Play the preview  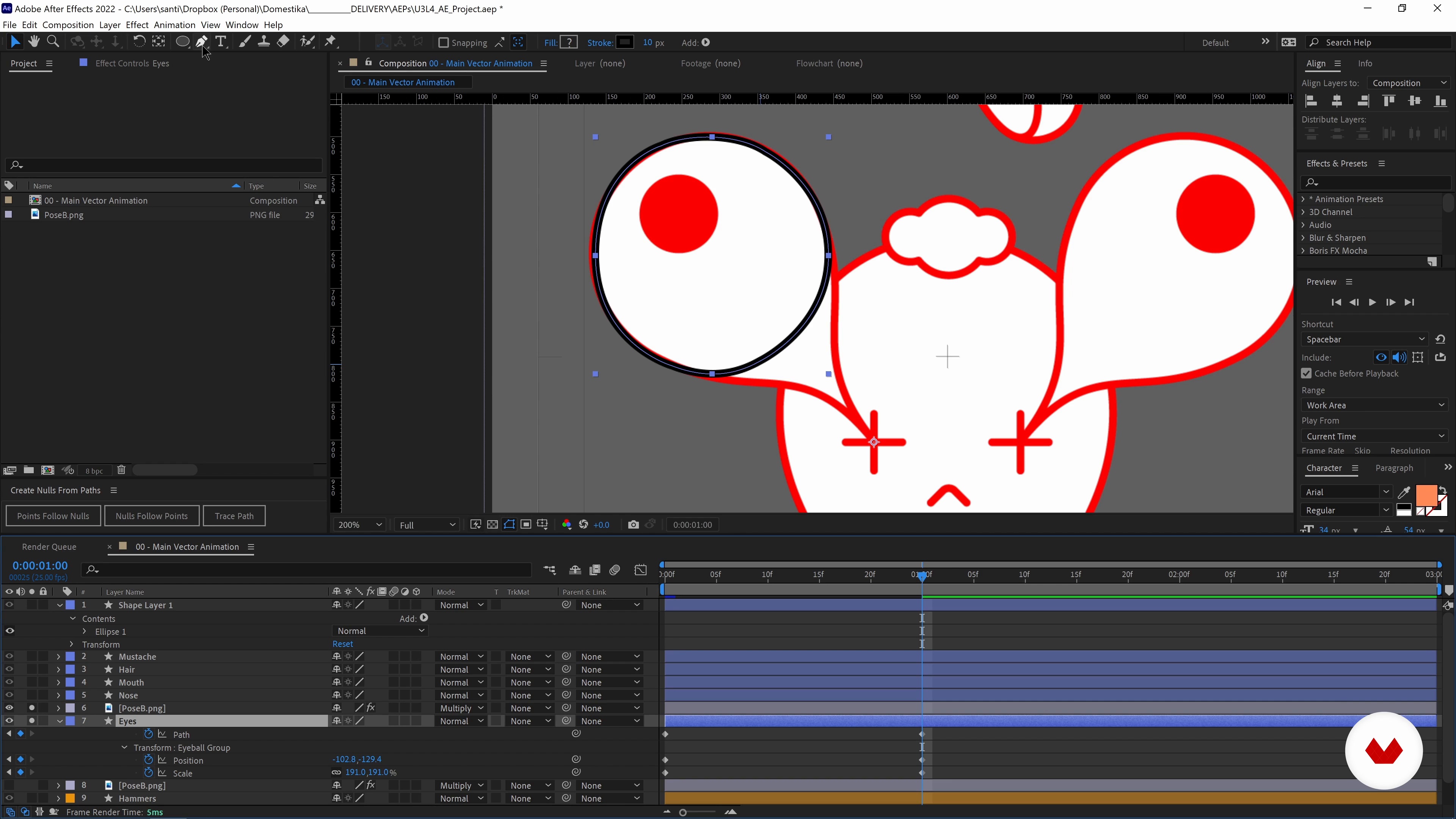(1372, 303)
